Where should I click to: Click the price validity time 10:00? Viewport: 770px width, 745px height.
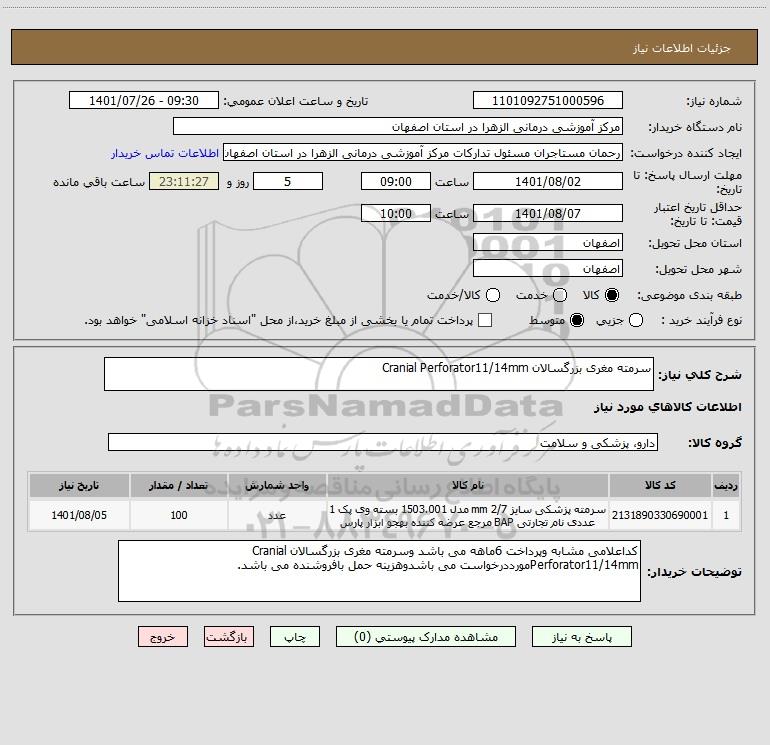tap(396, 213)
